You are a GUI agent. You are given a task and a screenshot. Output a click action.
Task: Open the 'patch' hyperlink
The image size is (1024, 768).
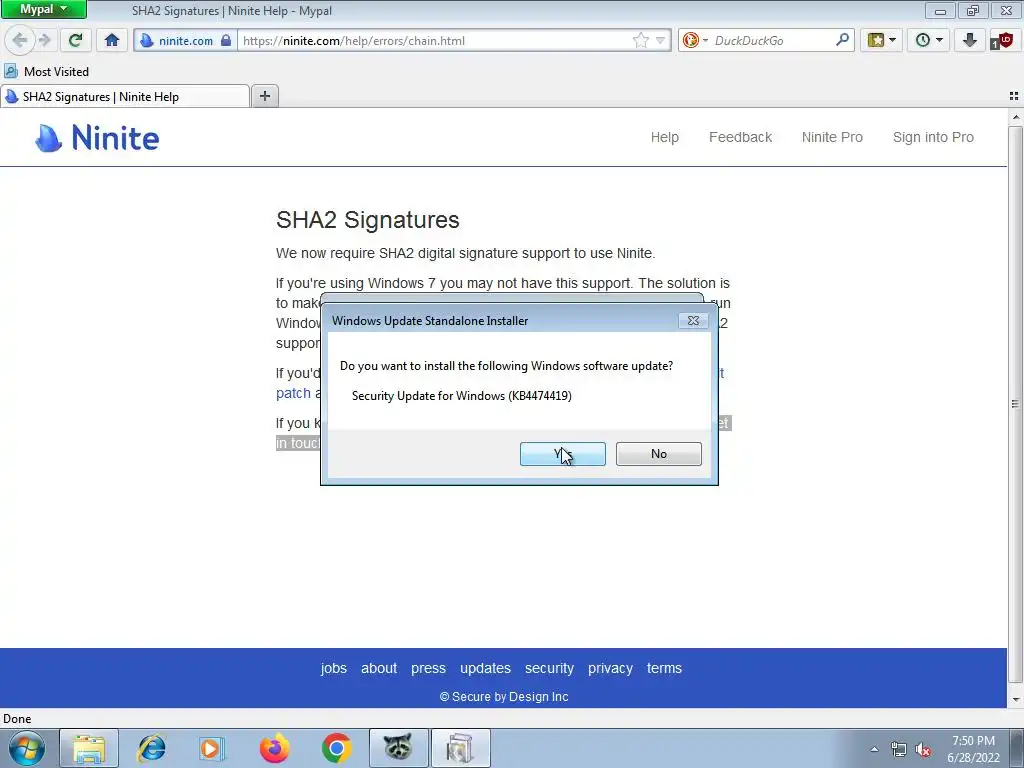[x=293, y=393]
